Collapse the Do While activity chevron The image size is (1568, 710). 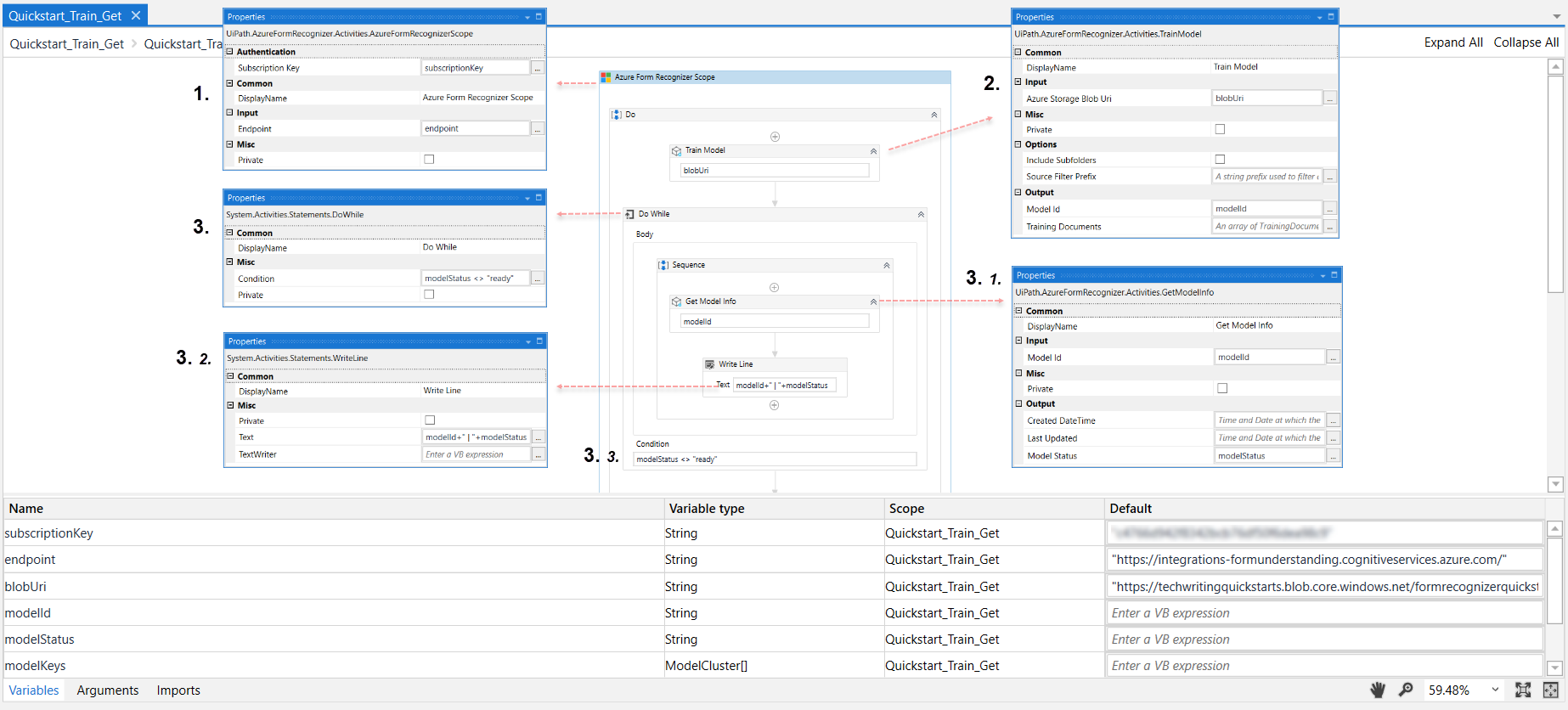tap(921, 215)
